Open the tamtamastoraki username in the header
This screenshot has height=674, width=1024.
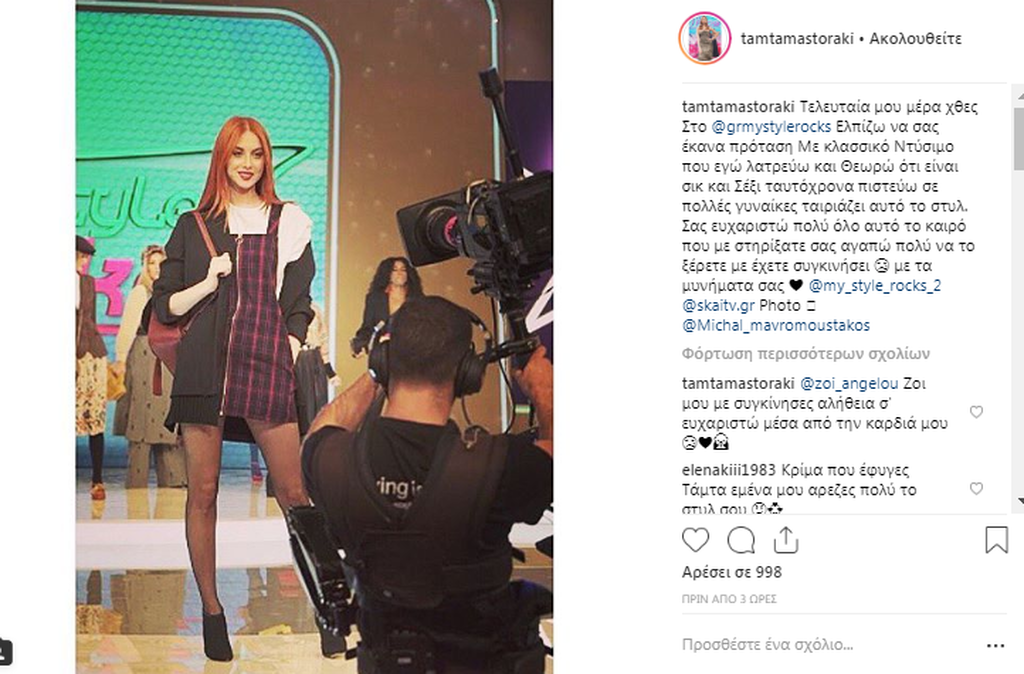[x=797, y=39]
